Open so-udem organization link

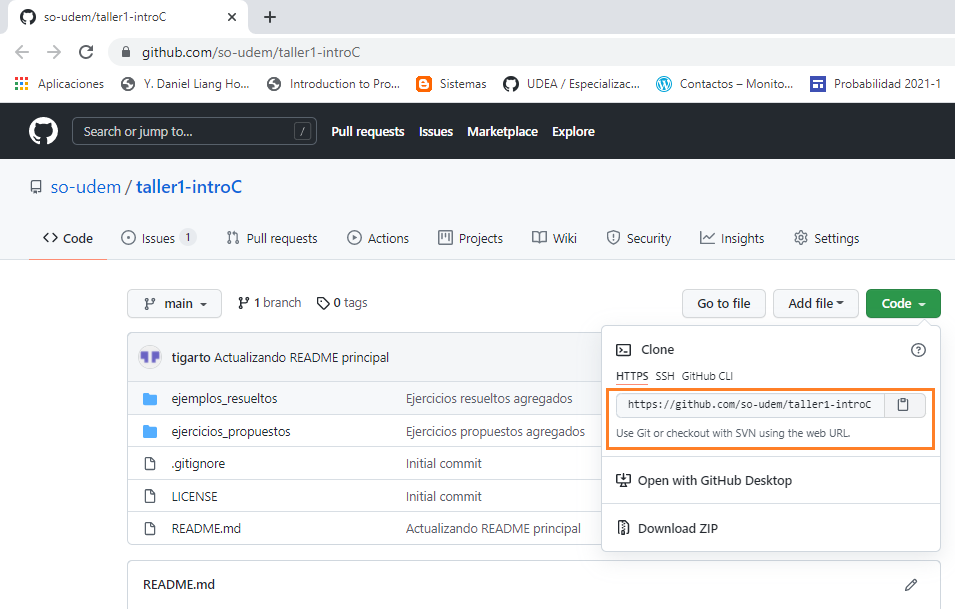(x=86, y=187)
